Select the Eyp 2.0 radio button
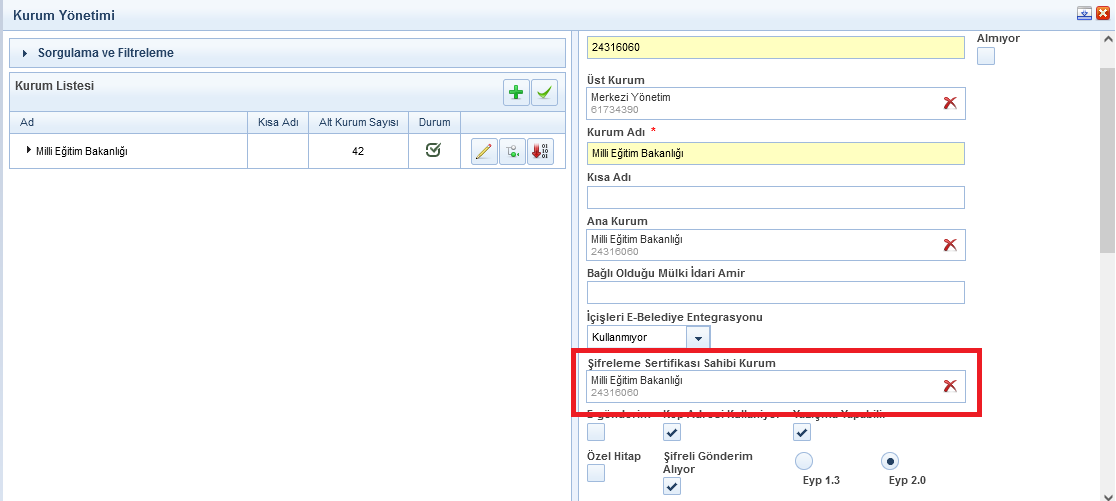The width and height of the screenshot is (1116, 501). (x=890, y=461)
